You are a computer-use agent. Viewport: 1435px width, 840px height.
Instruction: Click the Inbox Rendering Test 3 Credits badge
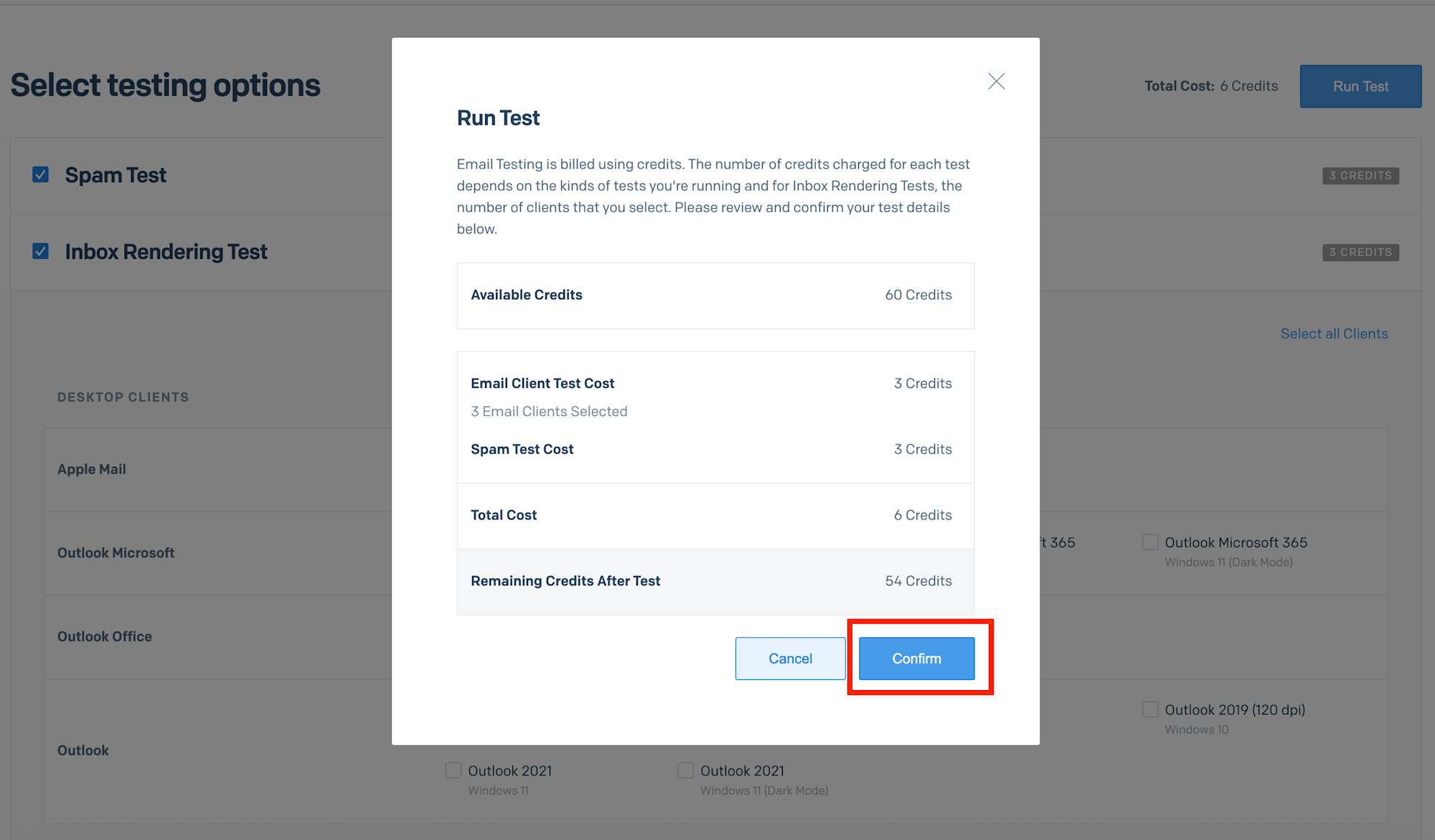(x=1360, y=253)
